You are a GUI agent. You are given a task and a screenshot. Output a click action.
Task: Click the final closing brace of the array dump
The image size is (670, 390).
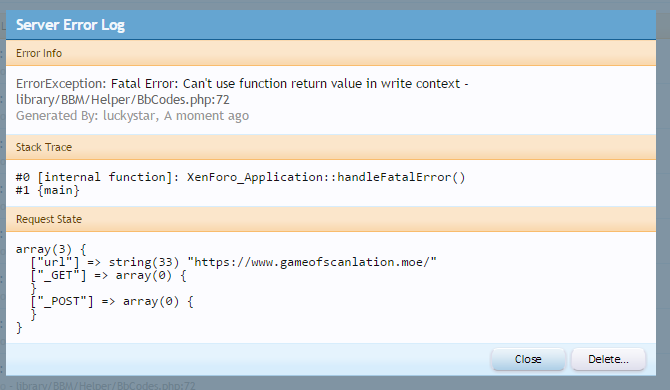click(x=19, y=328)
